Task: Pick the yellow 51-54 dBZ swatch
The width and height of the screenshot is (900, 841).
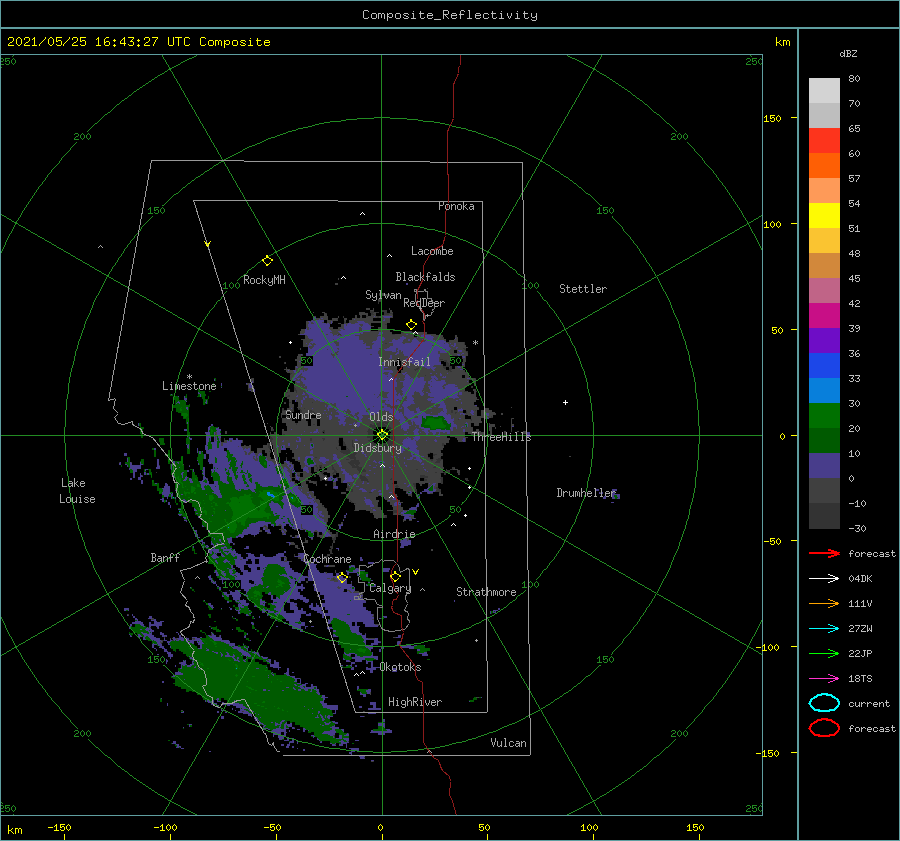Action: (x=824, y=216)
